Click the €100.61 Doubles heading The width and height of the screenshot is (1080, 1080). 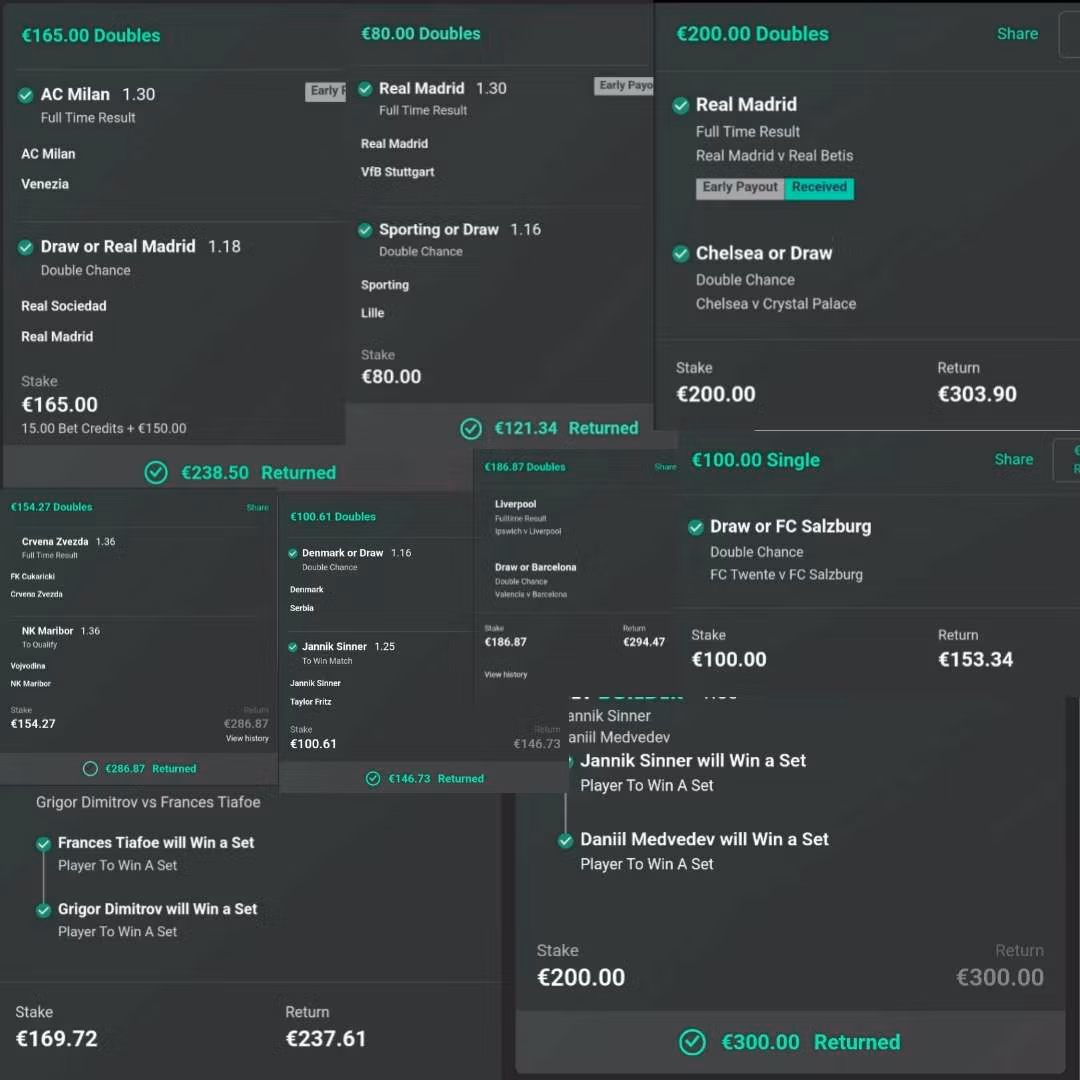pyautogui.click(x=333, y=517)
